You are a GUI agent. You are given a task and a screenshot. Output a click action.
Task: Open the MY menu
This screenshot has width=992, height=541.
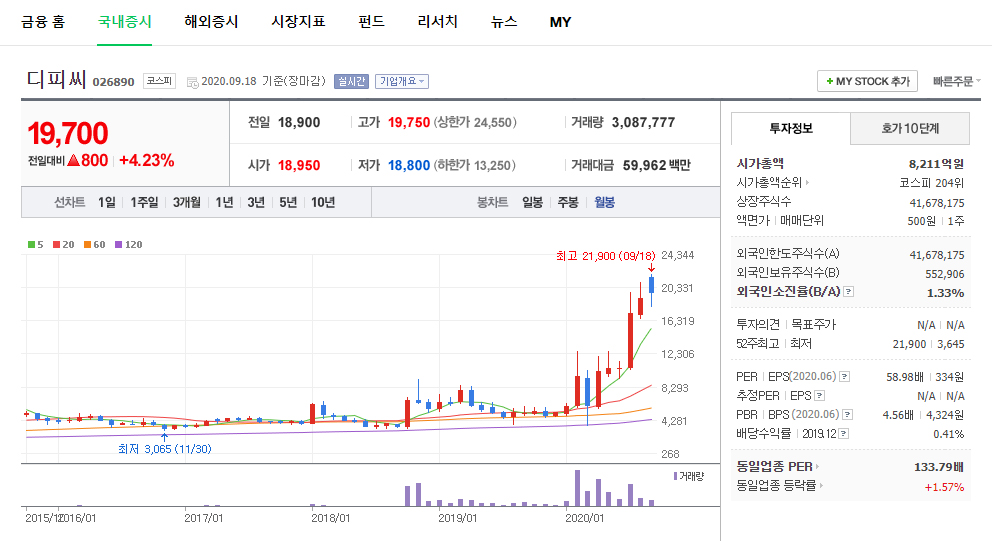(x=560, y=22)
